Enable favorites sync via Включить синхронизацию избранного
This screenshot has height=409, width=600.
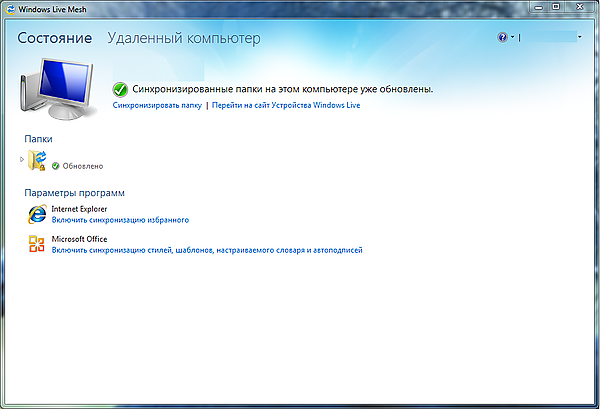tap(120, 219)
